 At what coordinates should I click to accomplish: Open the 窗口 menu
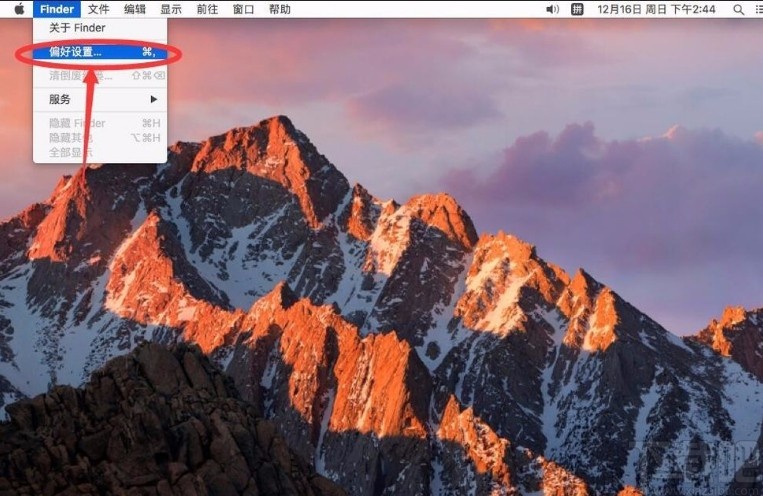click(243, 9)
